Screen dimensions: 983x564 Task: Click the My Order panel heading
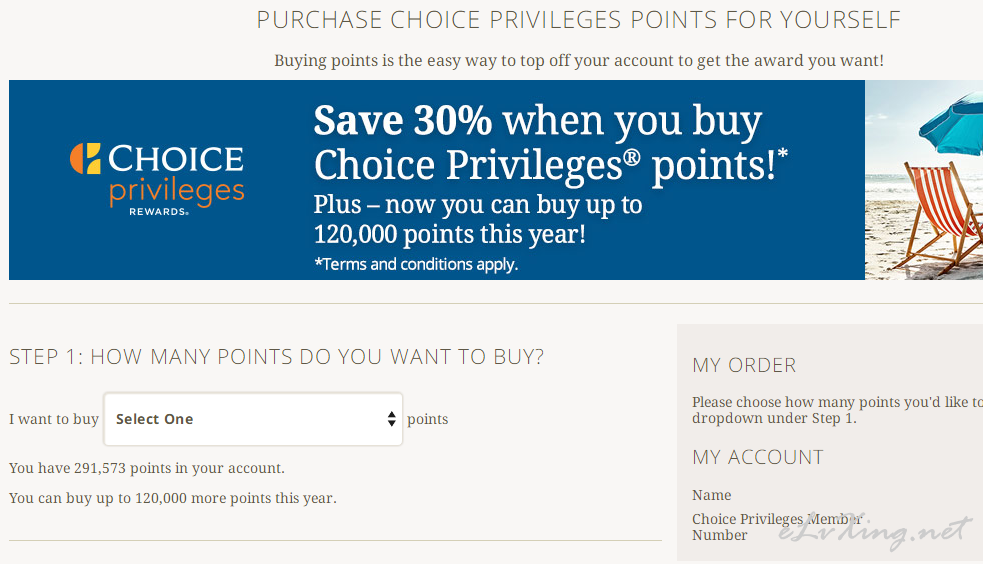click(x=744, y=365)
